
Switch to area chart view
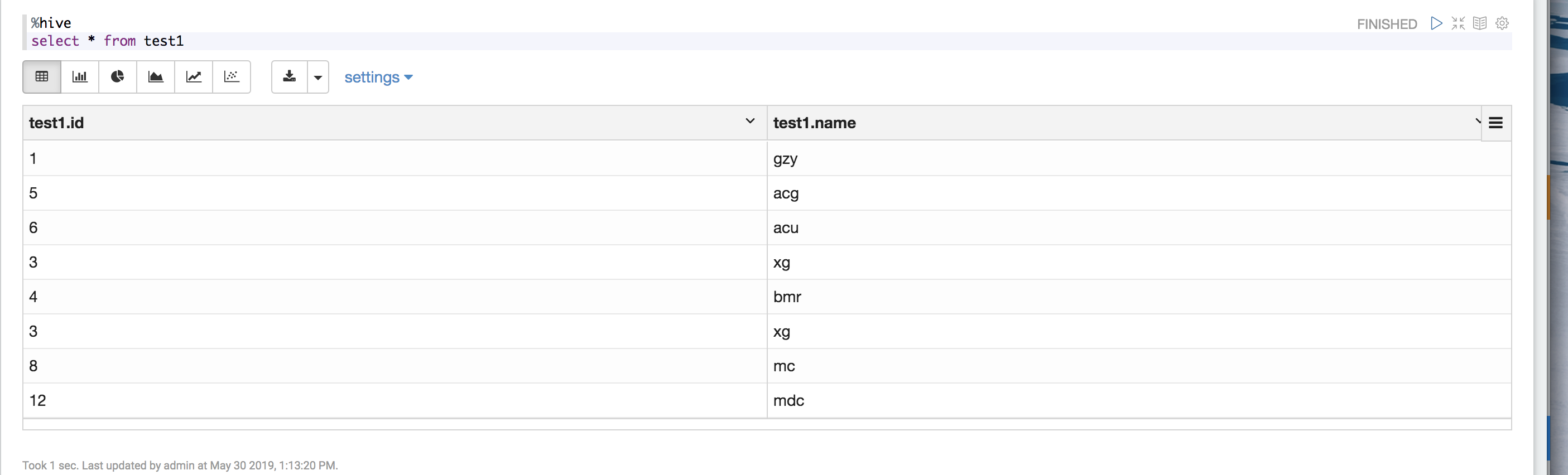click(156, 76)
